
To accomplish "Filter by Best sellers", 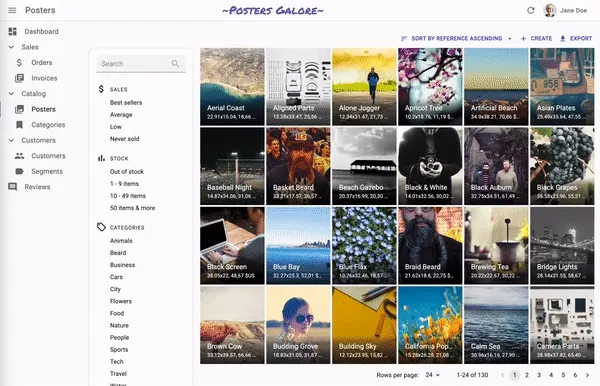I will 126,103.
